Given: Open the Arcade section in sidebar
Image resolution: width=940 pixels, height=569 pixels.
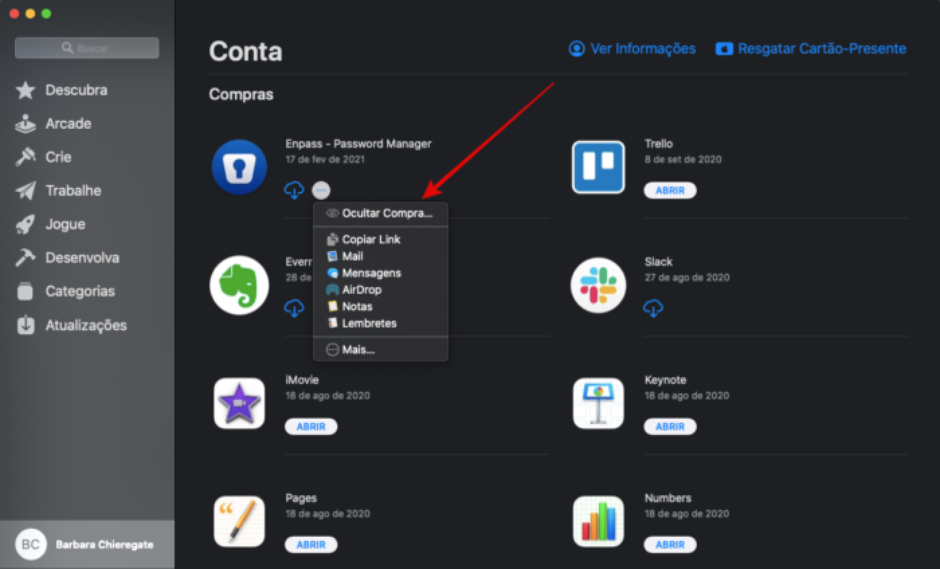Looking at the screenshot, I should pyautogui.click(x=54, y=124).
